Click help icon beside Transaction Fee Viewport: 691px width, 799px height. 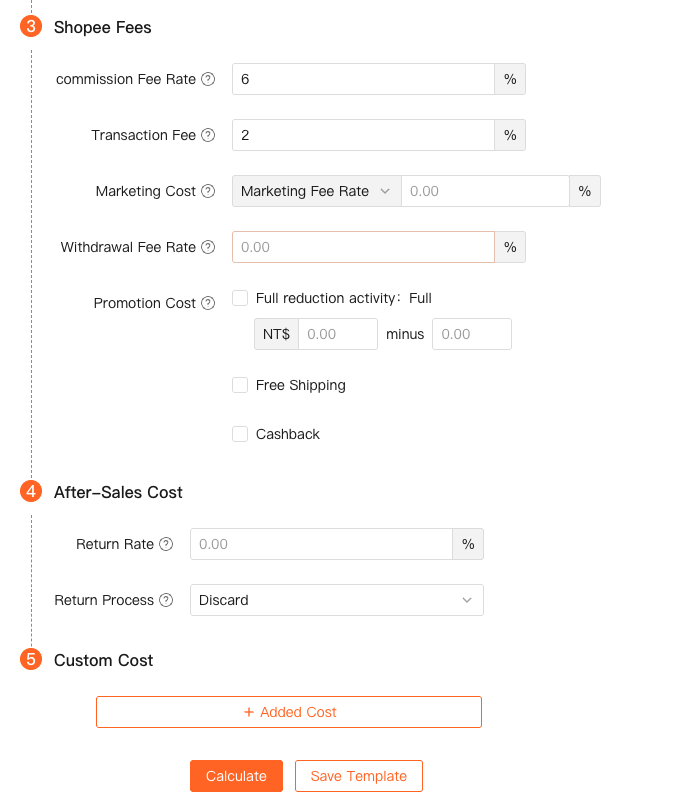pyautogui.click(x=208, y=135)
